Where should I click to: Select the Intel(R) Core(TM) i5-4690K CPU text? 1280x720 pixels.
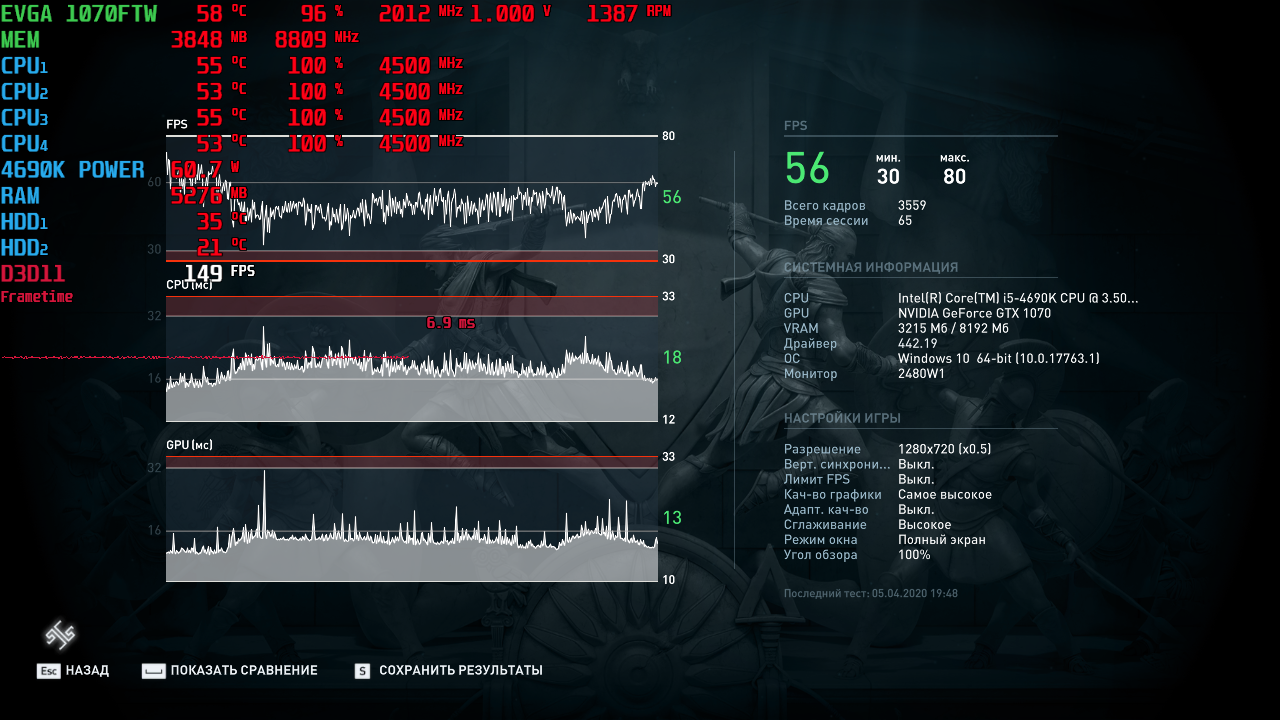[x=1018, y=298]
